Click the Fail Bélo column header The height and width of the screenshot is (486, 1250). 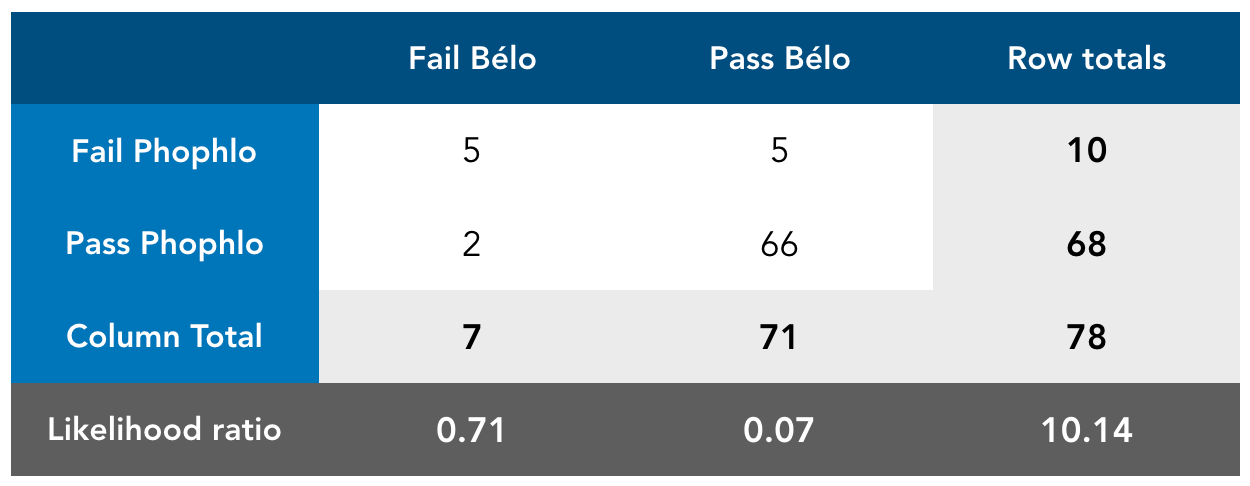point(472,58)
